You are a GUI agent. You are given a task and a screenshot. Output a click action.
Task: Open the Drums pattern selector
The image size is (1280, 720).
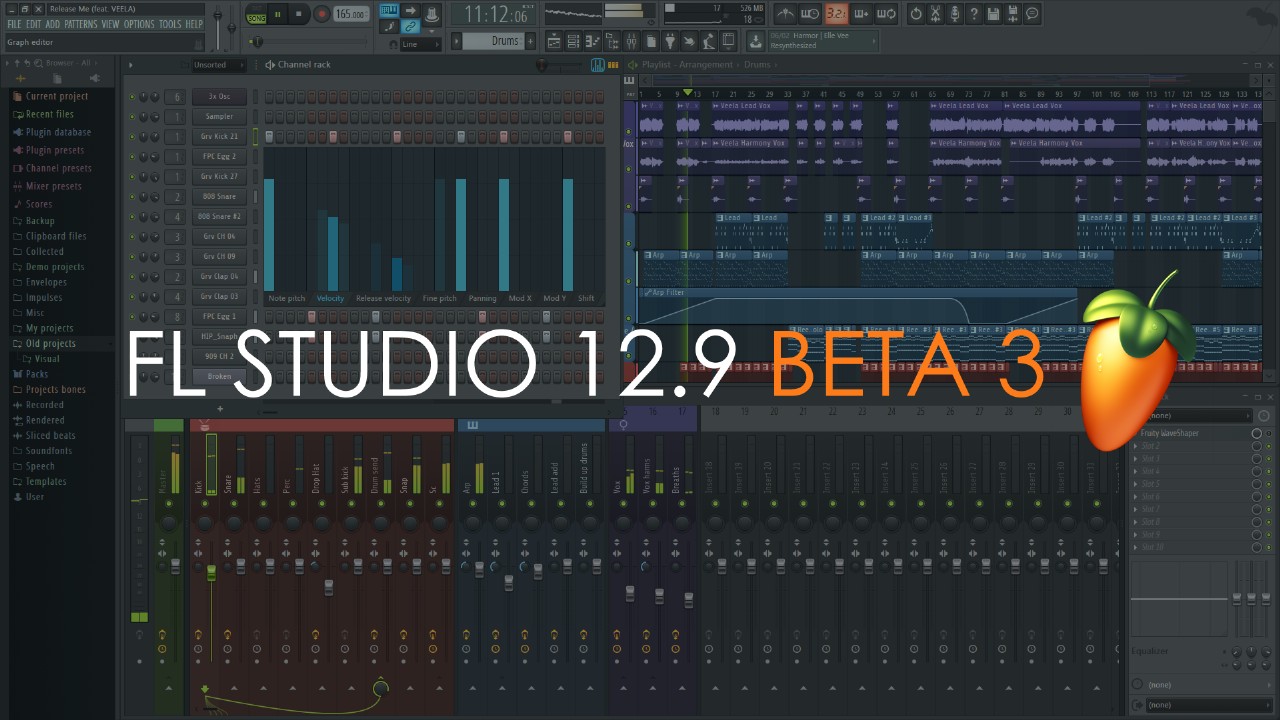coord(492,41)
